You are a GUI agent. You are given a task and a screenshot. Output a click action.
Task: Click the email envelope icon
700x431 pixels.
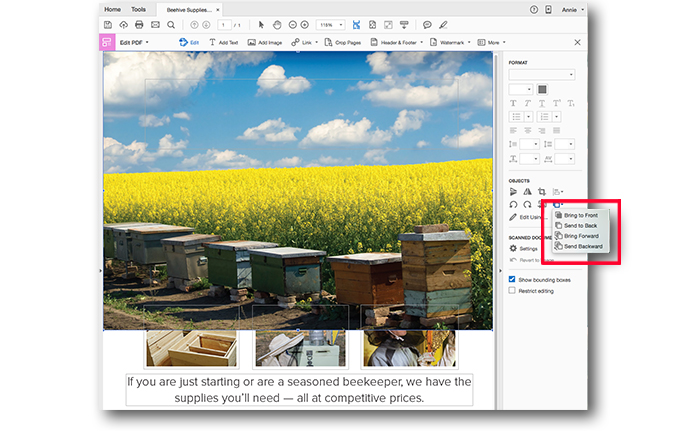[x=155, y=24]
